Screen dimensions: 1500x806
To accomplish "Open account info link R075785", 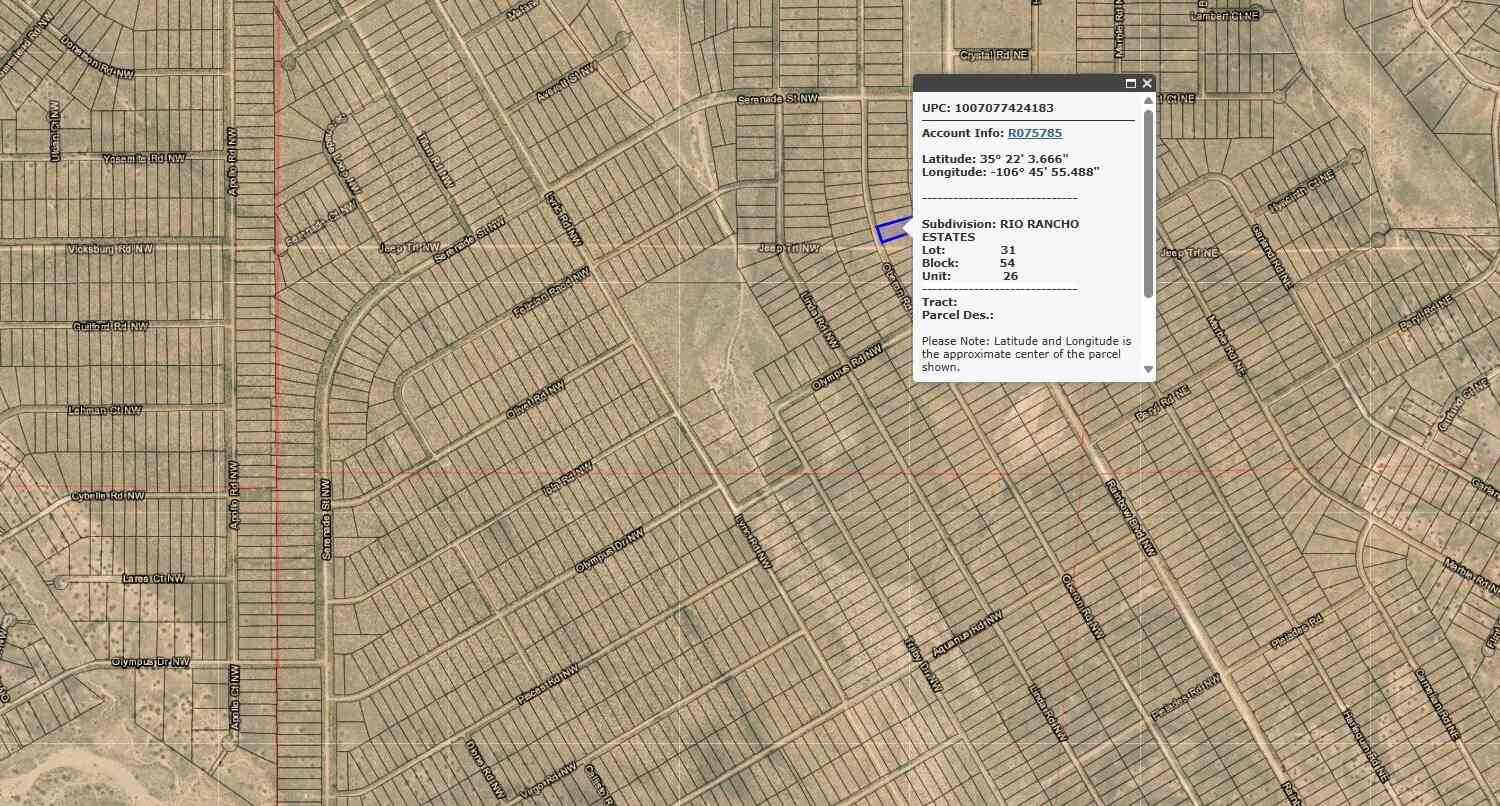I will [1035, 133].
